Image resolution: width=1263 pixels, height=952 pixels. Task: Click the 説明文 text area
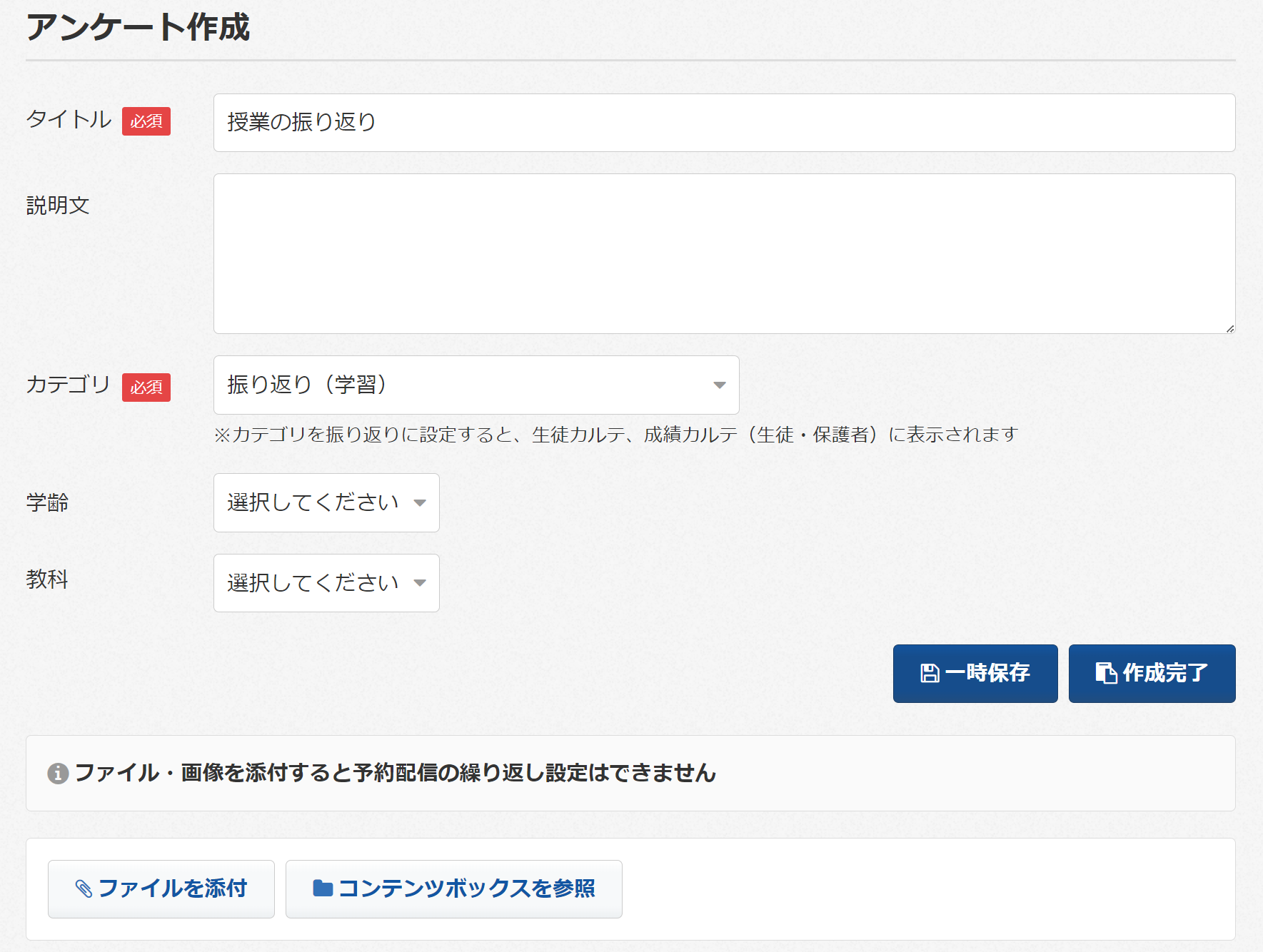[x=724, y=254]
